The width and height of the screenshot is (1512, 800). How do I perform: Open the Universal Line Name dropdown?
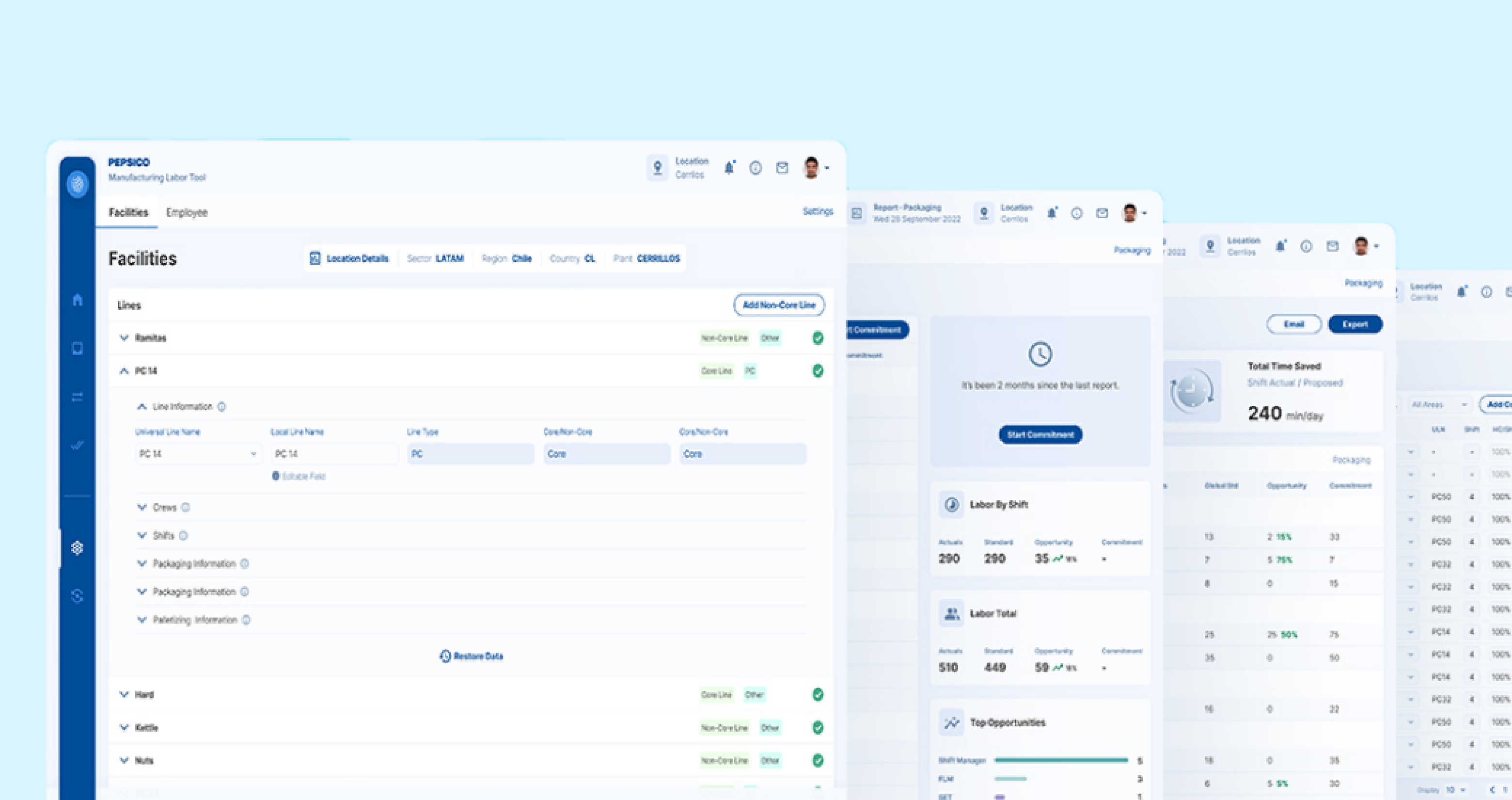click(197, 454)
